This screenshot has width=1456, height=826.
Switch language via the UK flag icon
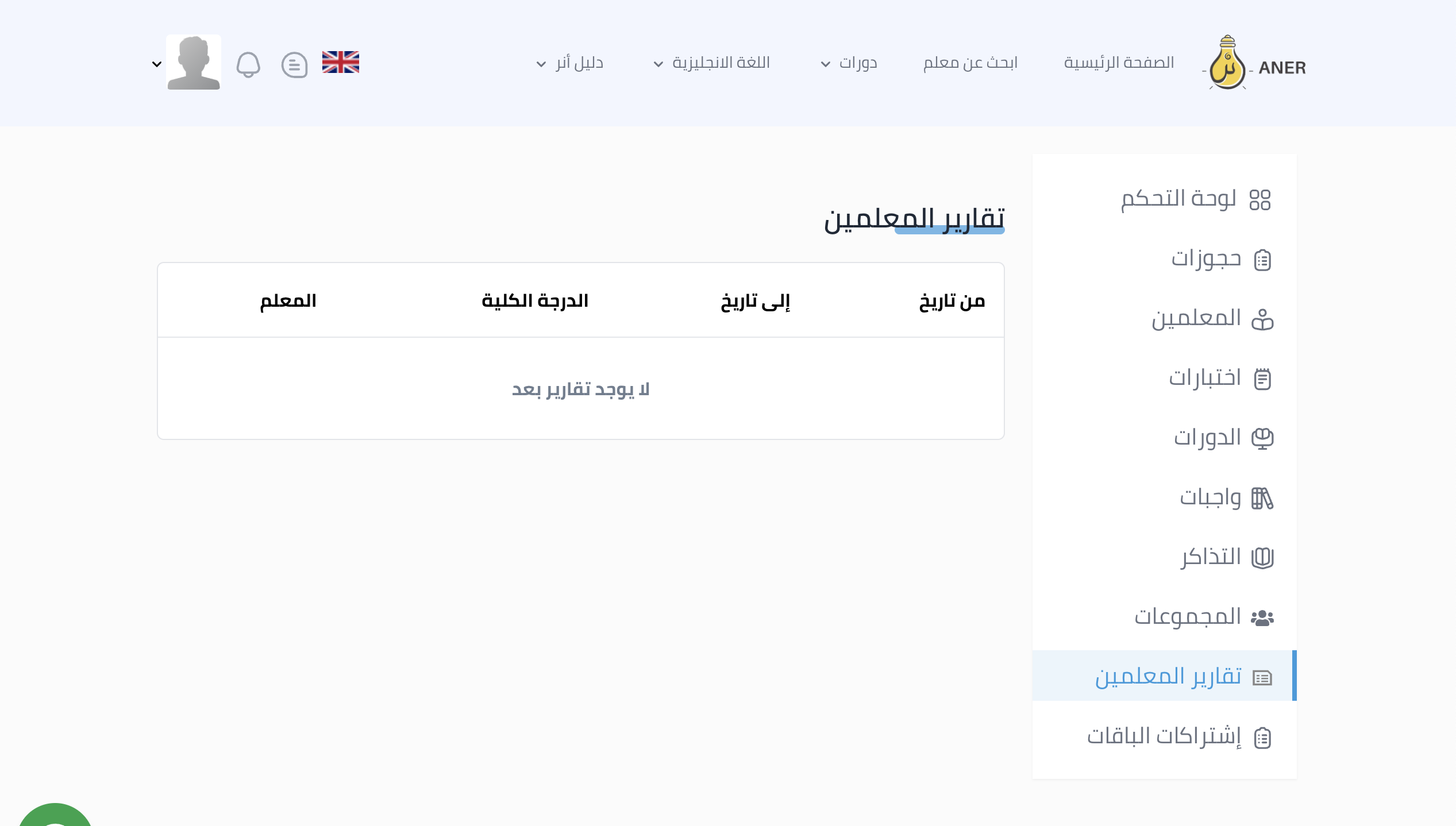pyautogui.click(x=341, y=62)
